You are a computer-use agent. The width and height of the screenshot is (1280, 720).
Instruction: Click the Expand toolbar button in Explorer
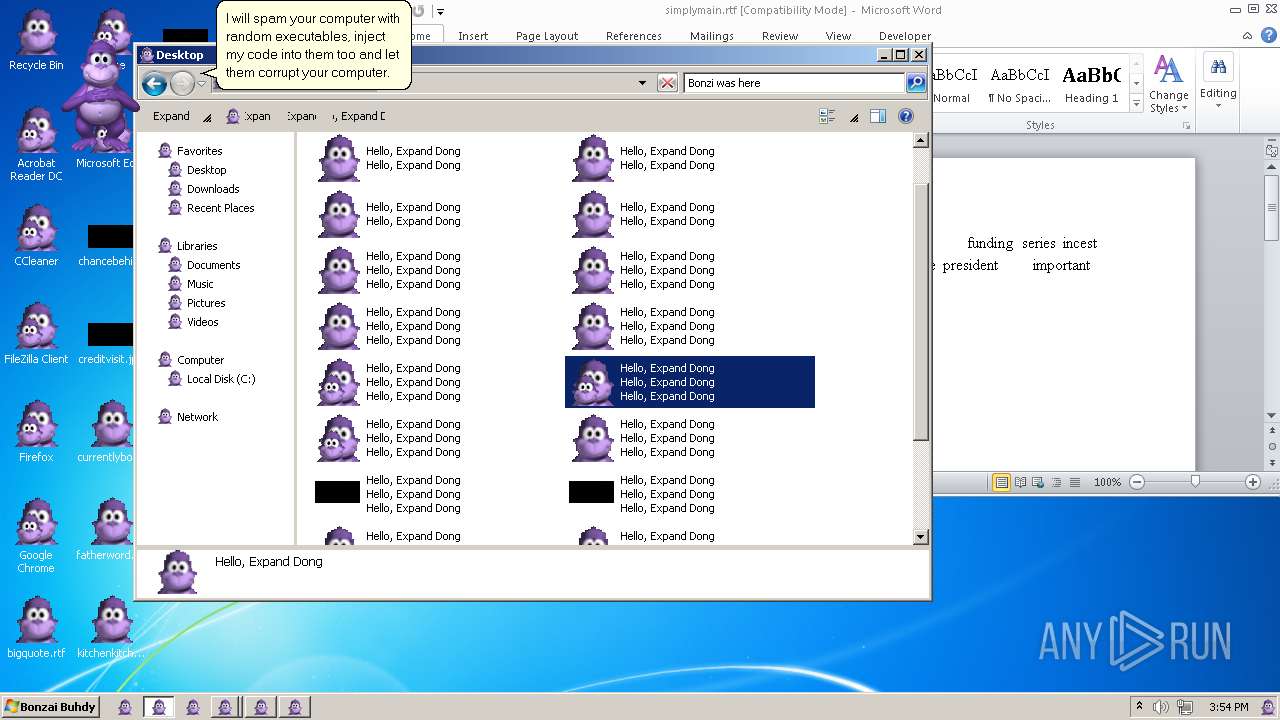point(171,116)
